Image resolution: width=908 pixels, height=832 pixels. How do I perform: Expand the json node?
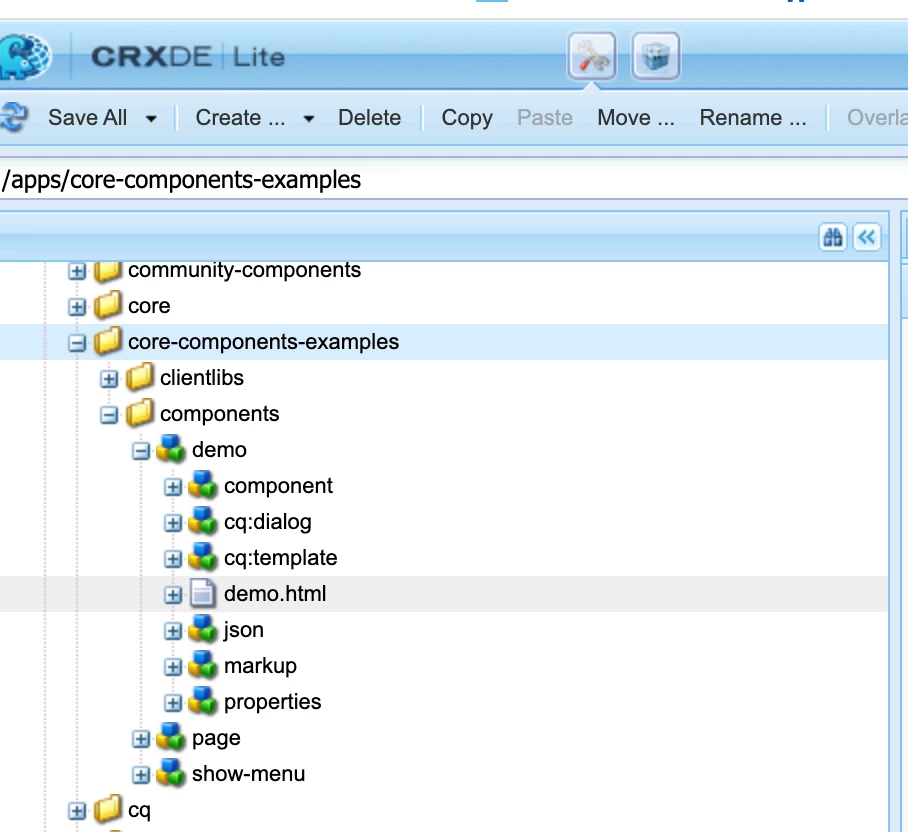coord(173,631)
